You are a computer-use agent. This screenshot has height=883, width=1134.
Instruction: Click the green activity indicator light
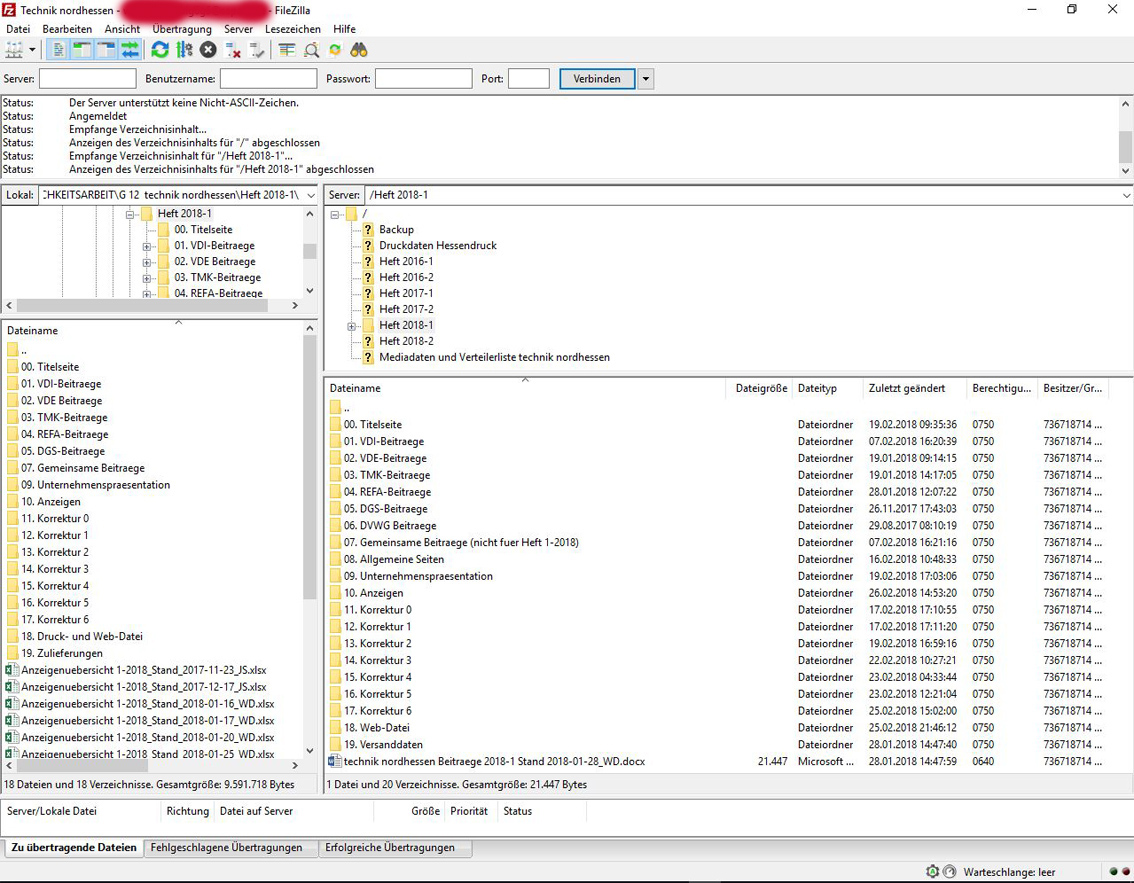click(x=1113, y=872)
